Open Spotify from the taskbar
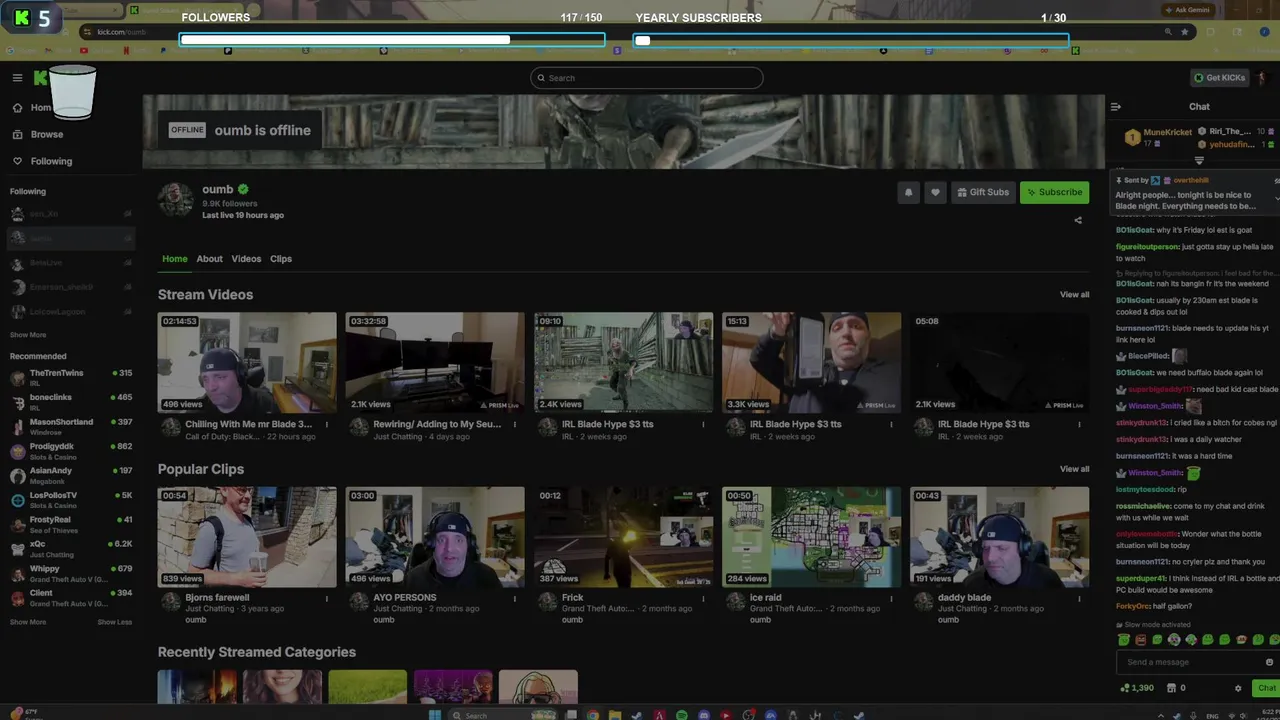 682,715
